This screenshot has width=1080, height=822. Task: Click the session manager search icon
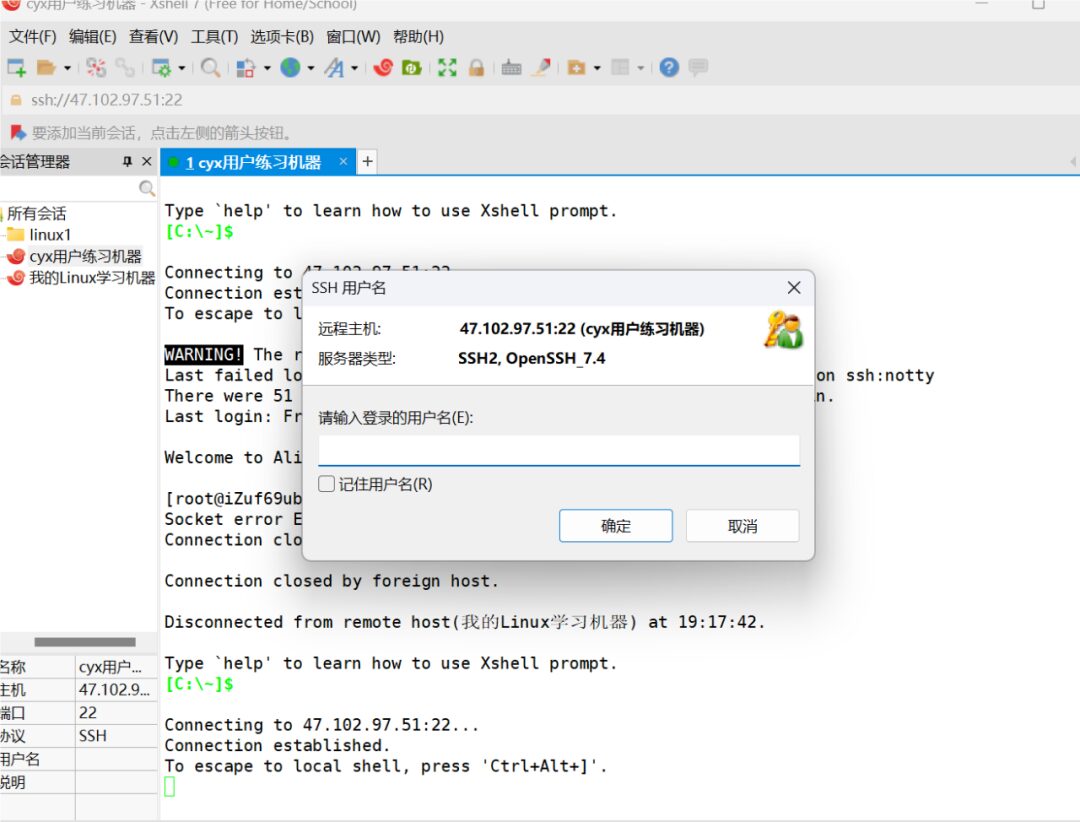click(x=147, y=188)
